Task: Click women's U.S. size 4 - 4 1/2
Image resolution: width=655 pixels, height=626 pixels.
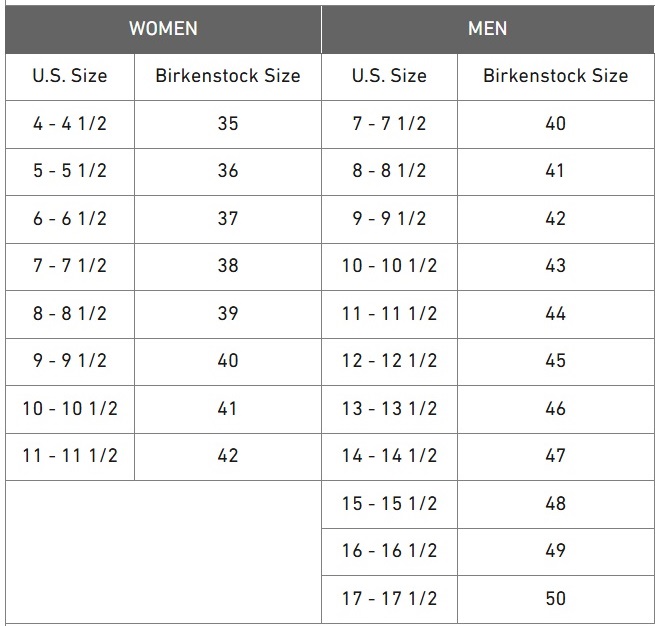Action: click(69, 124)
